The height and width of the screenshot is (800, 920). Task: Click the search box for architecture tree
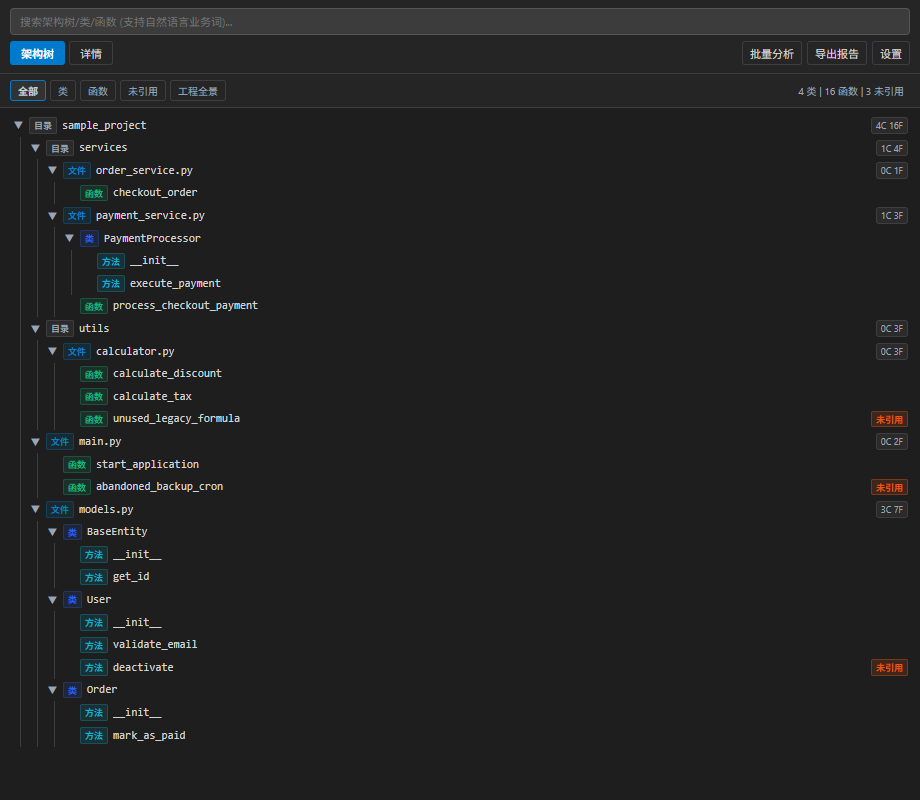[x=459, y=22]
